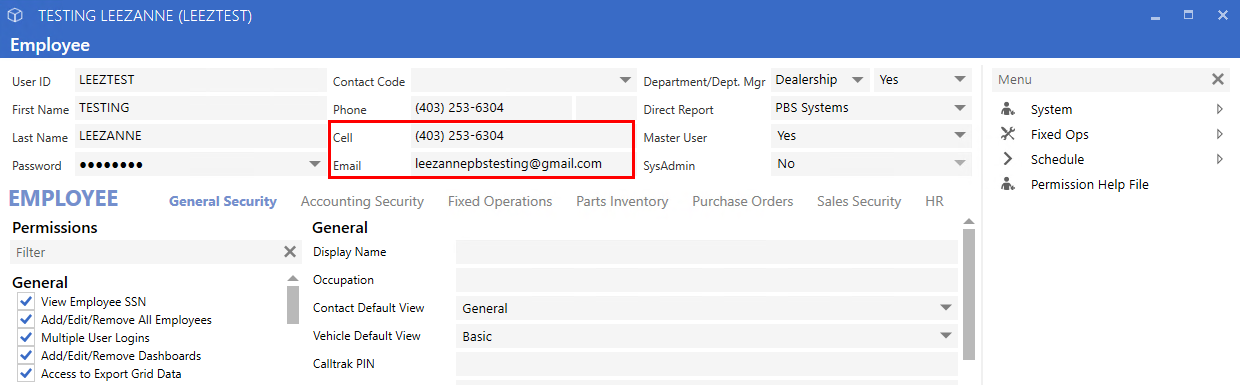The height and width of the screenshot is (385, 1240).
Task: Open the Dept. Mgr Yes dropdown
Action: pyautogui.click(x=960, y=79)
